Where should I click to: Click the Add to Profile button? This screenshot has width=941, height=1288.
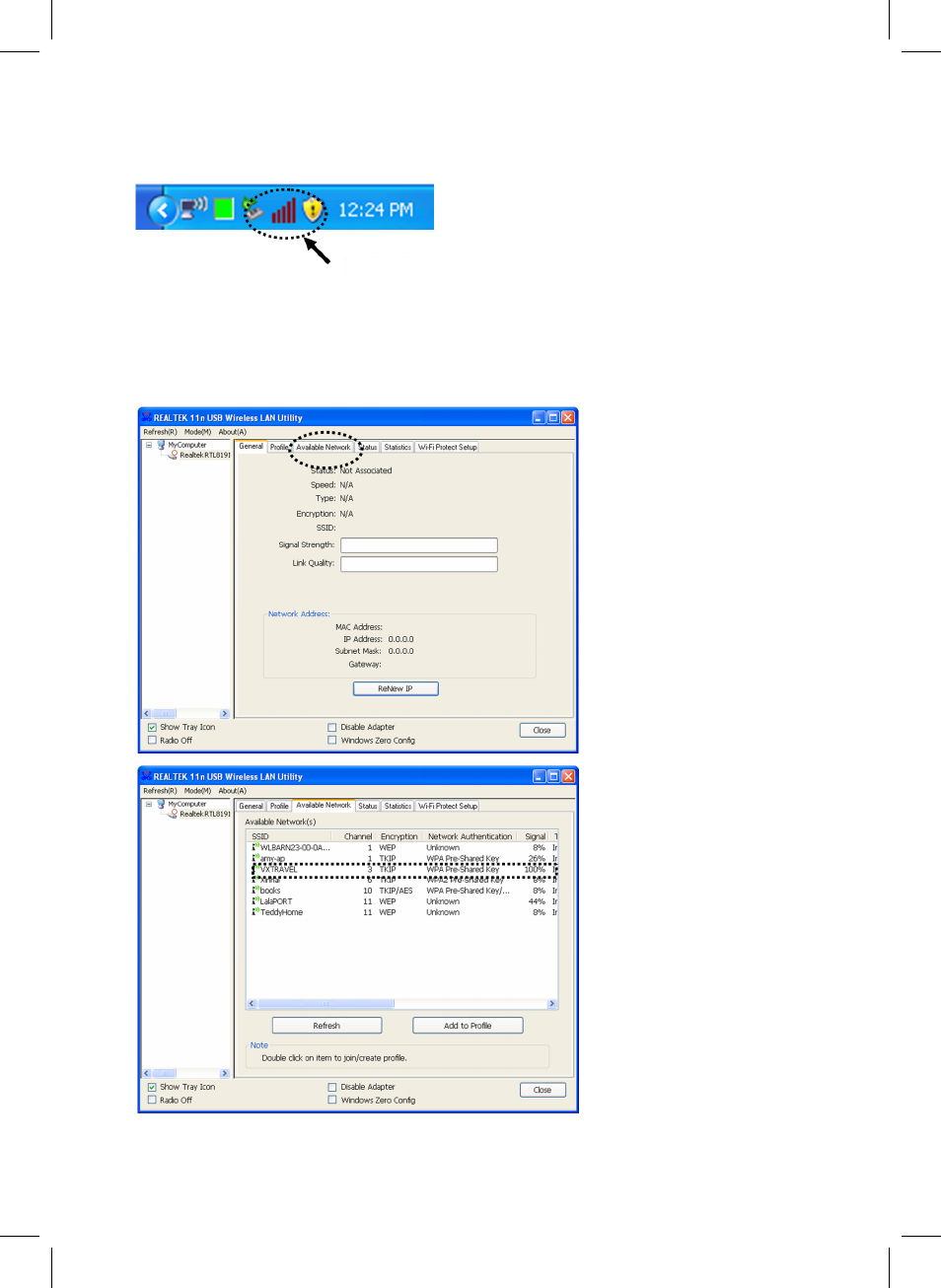(468, 1026)
